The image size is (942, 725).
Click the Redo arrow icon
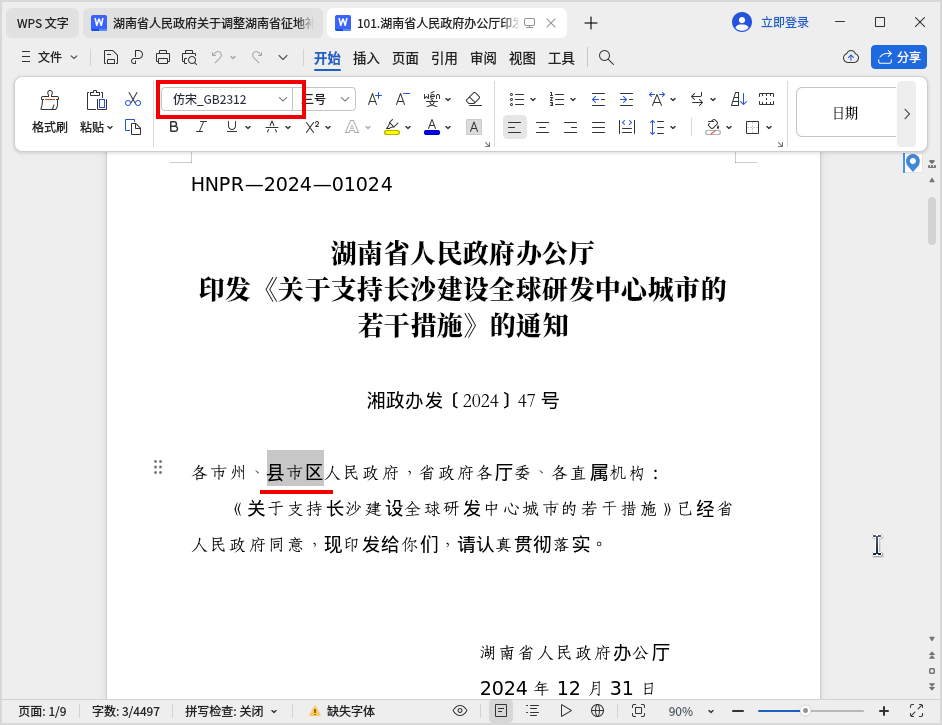tap(257, 57)
